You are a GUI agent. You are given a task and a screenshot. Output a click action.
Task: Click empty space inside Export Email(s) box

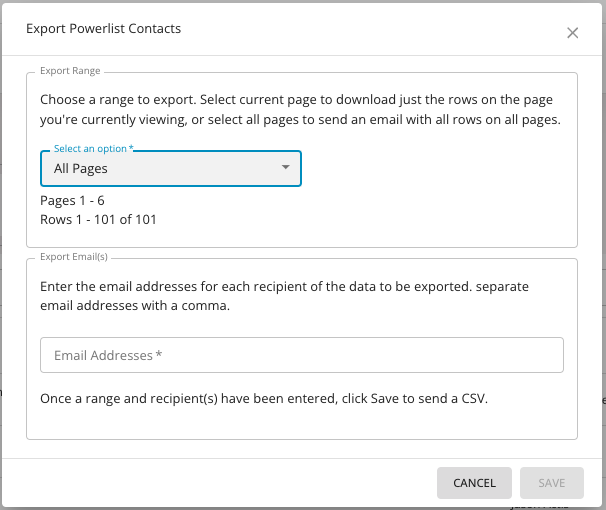300,424
